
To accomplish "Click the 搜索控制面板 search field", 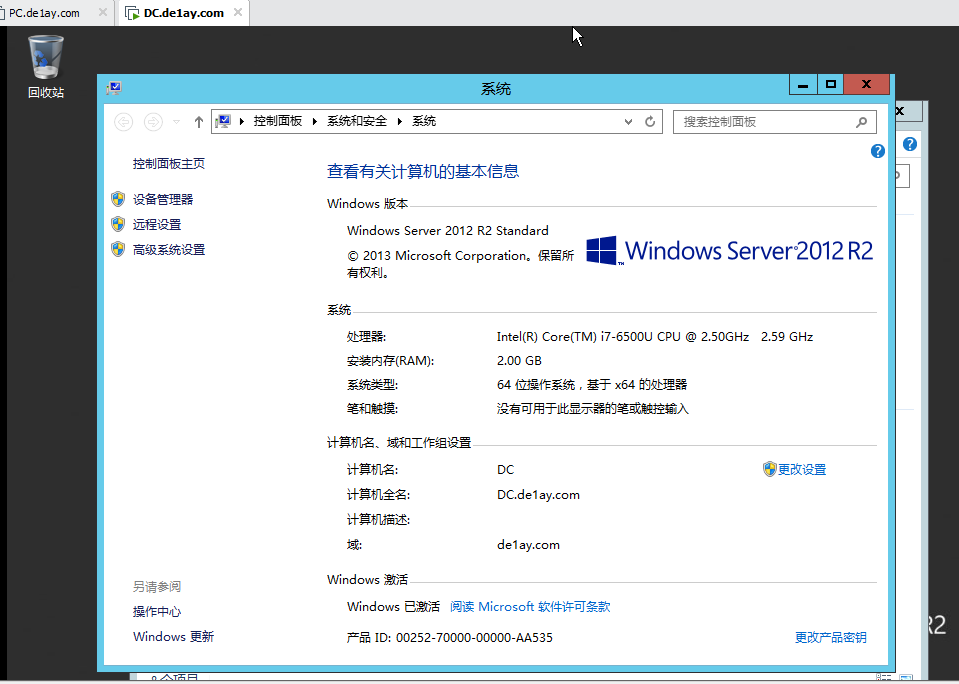I will (x=775, y=122).
